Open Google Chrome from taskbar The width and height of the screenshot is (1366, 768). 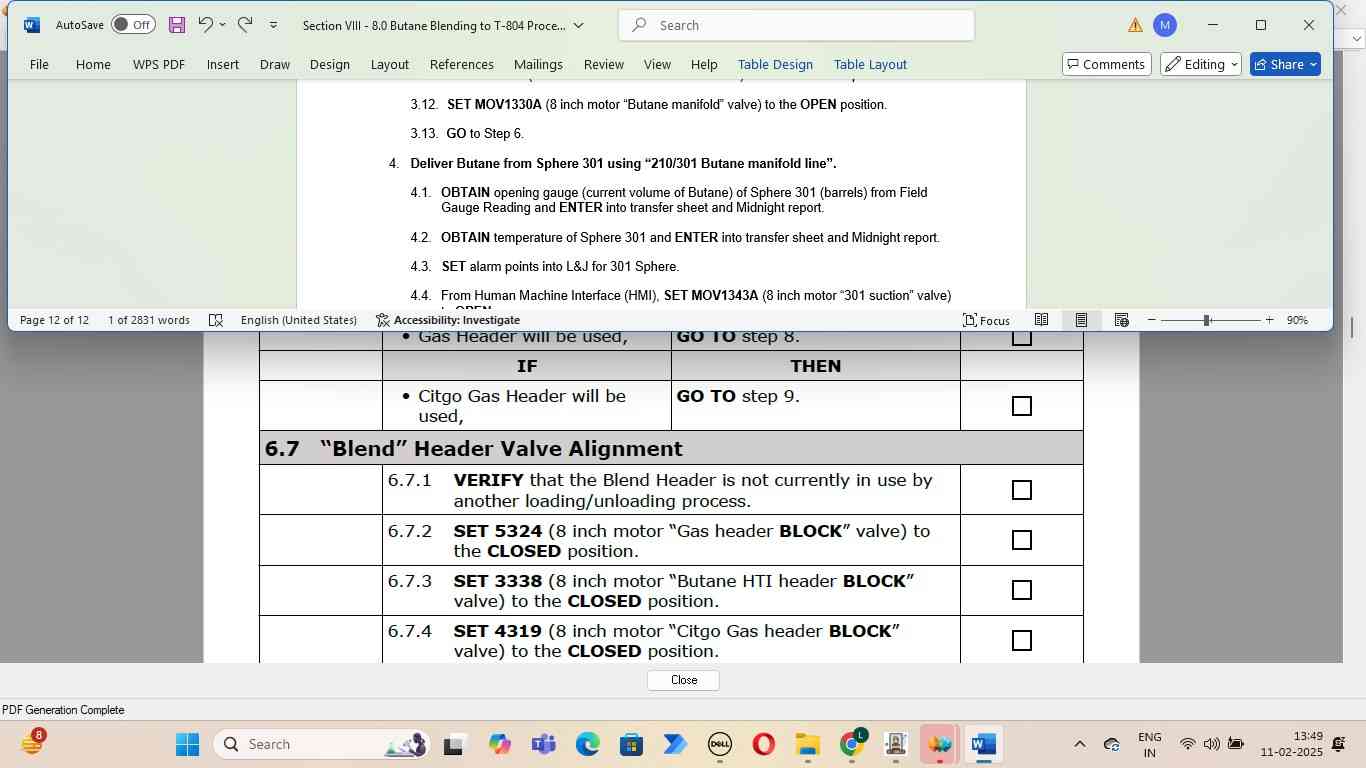point(852,744)
